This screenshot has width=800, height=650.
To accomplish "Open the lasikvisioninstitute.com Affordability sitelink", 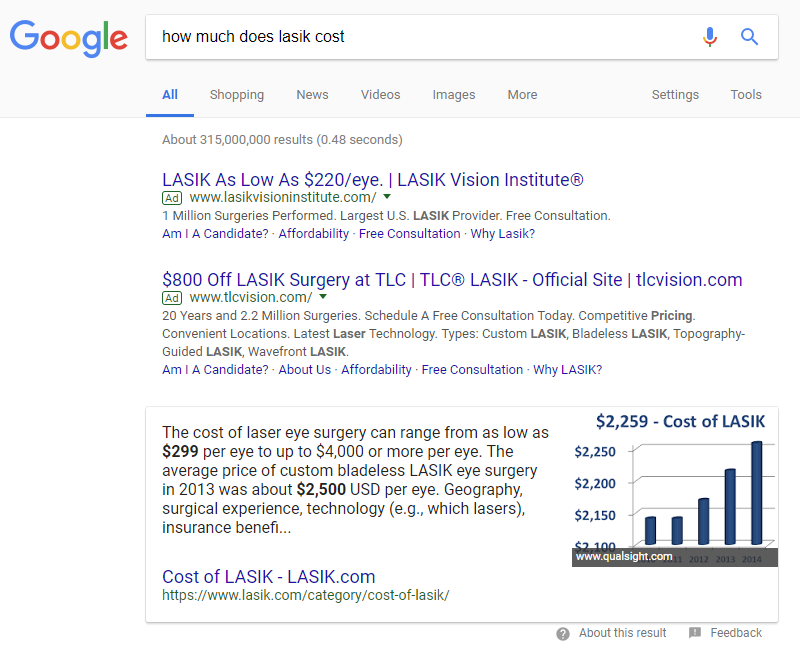I will coord(314,234).
